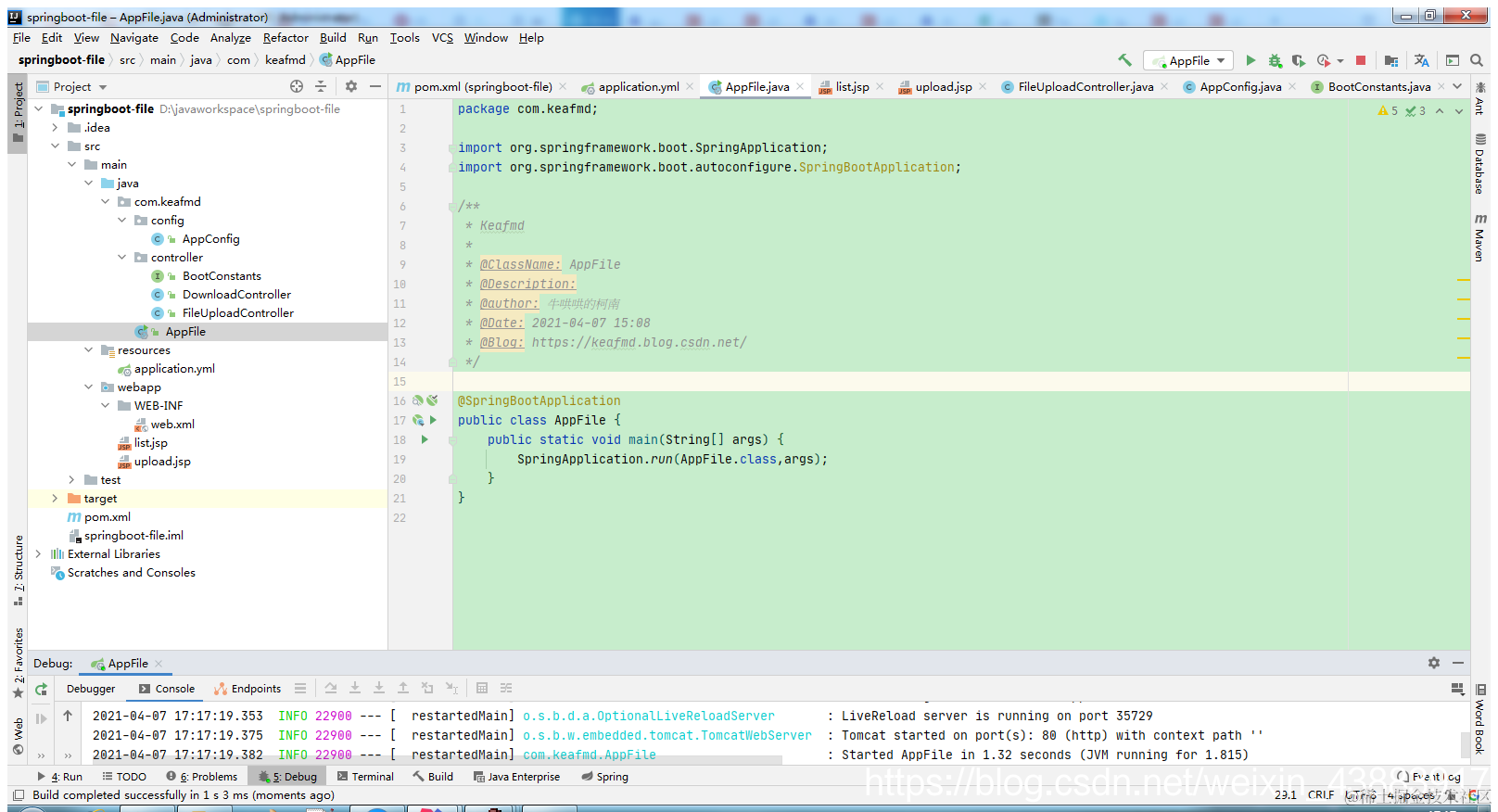Open the 4: Run tool window
The height and width of the screenshot is (812, 1498).
pos(60,777)
